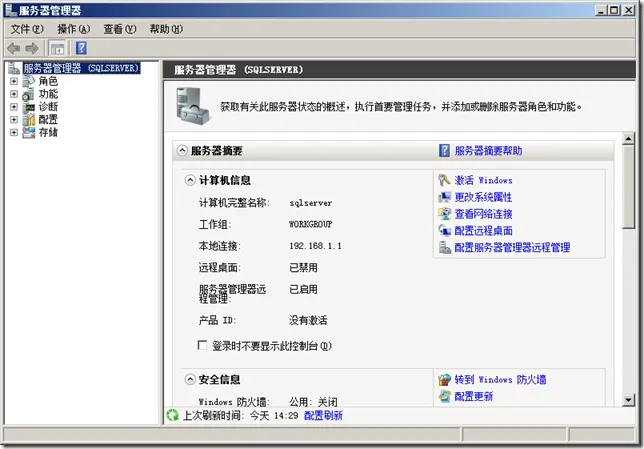
Task: Open the 更改系统属性 link
Action: point(483,197)
